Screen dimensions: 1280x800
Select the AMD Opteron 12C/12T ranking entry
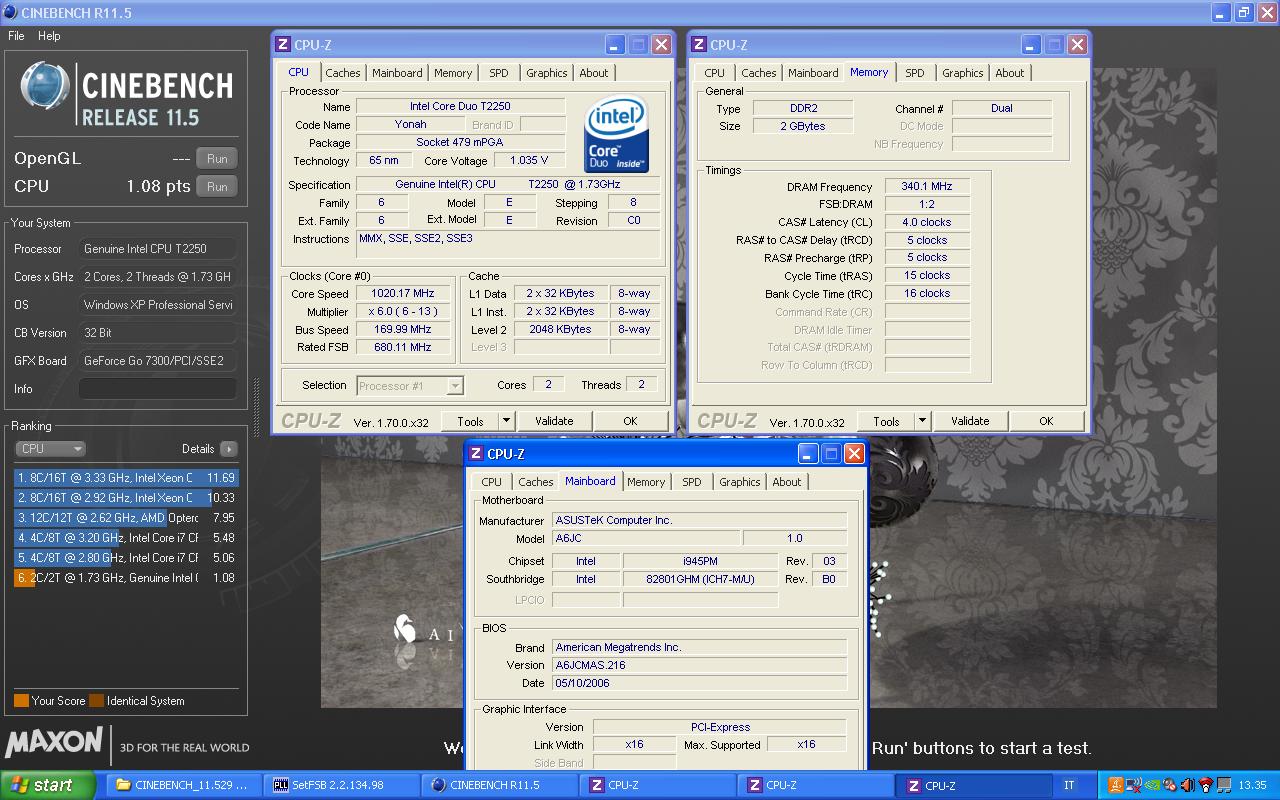click(126, 518)
